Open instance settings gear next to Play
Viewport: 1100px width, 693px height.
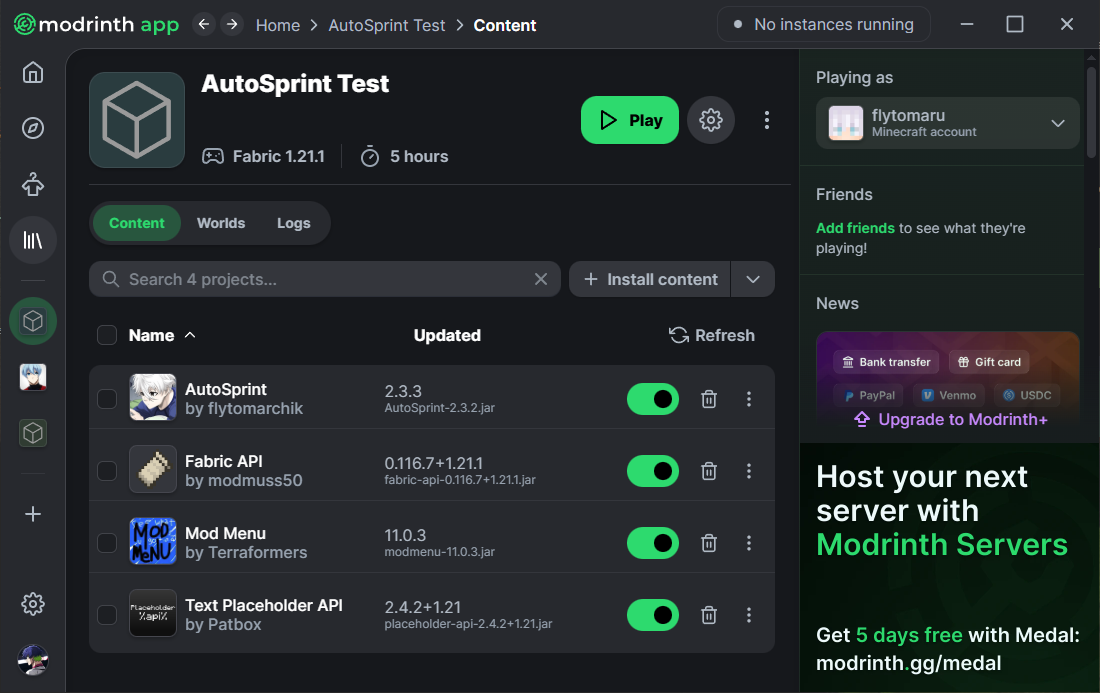(x=711, y=120)
